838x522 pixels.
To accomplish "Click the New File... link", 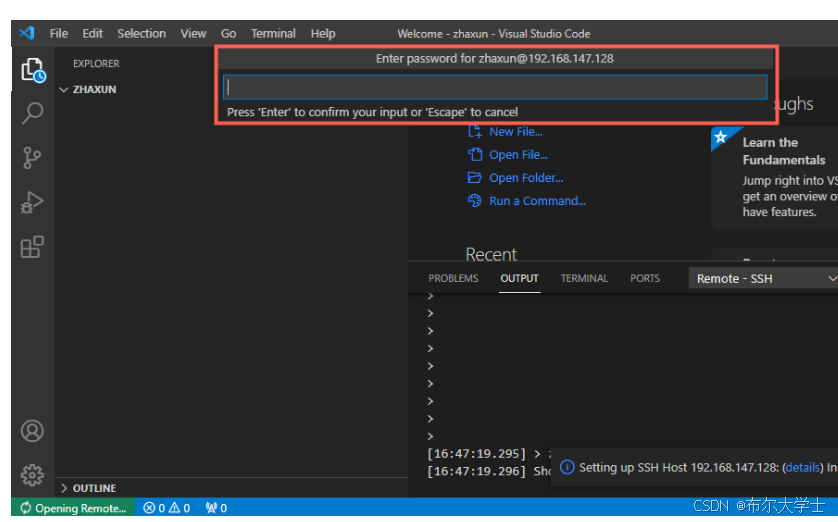I will pos(516,131).
